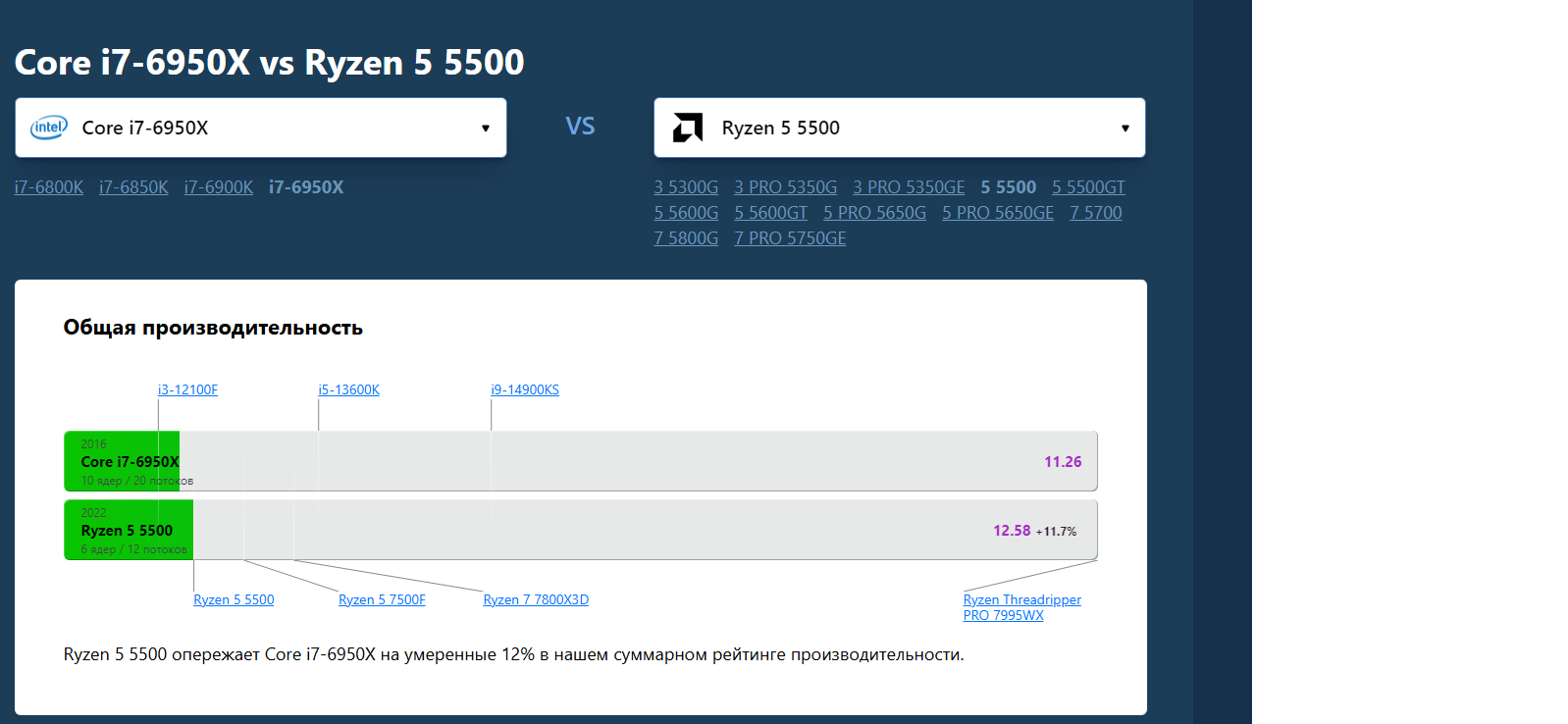Follow the Ryzen Threadripper PRO 7995WX link
The height and width of the screenshot is (724, 1568).
[1021, 607]
